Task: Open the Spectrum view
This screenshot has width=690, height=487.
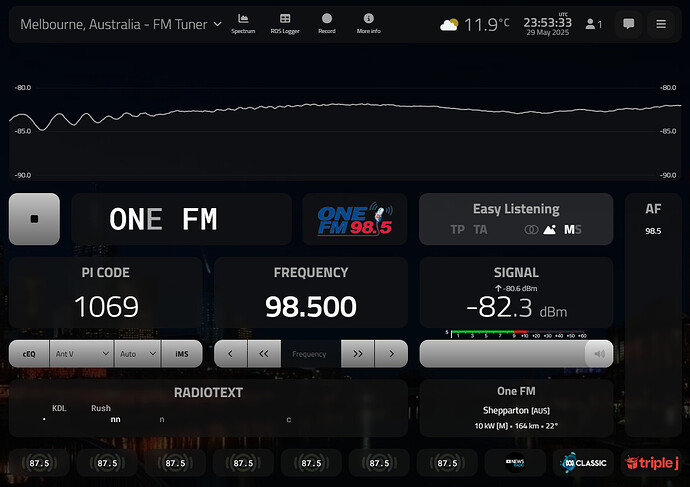Action: (243, 24)
